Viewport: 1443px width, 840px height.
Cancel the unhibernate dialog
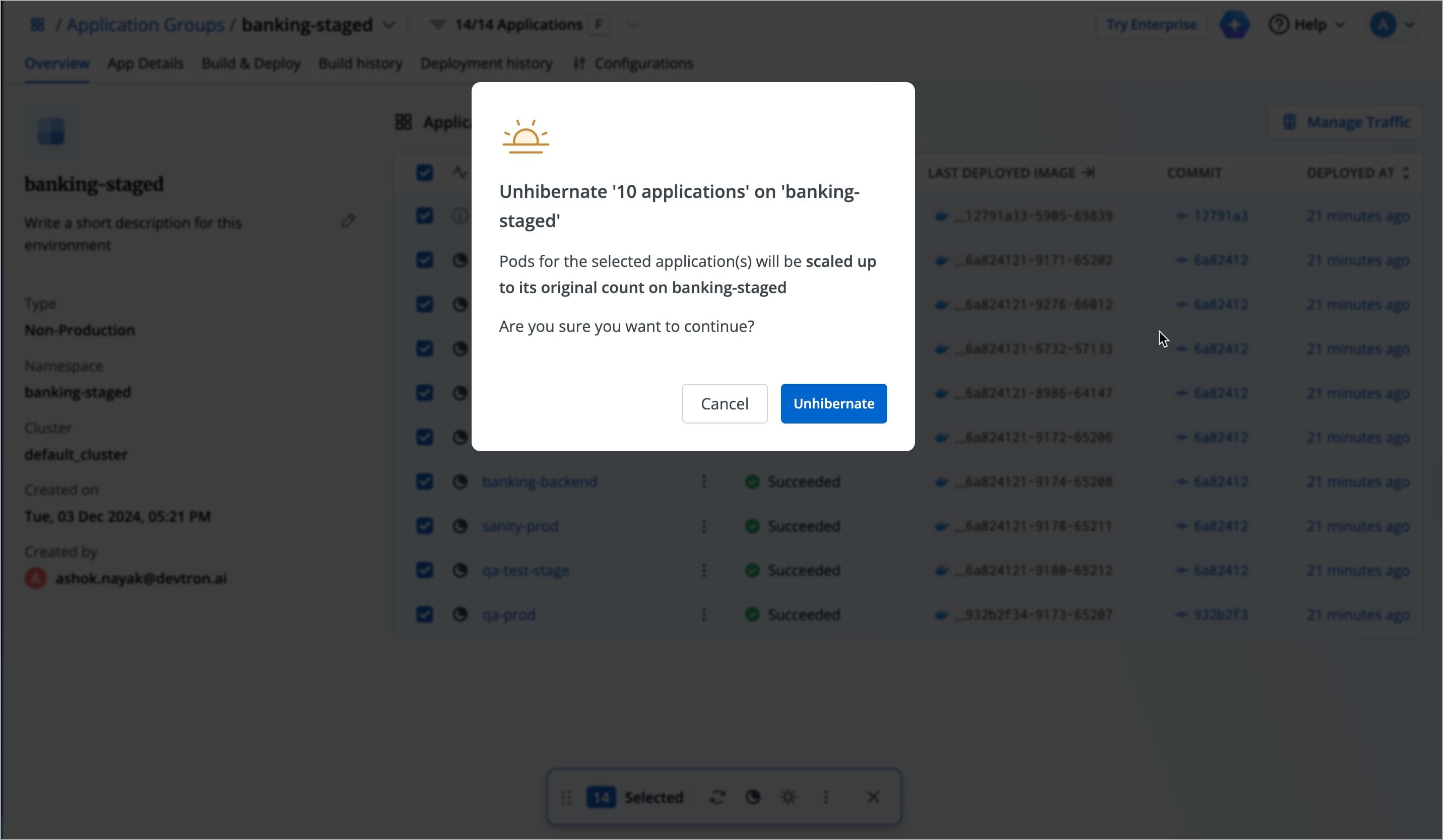724,403
